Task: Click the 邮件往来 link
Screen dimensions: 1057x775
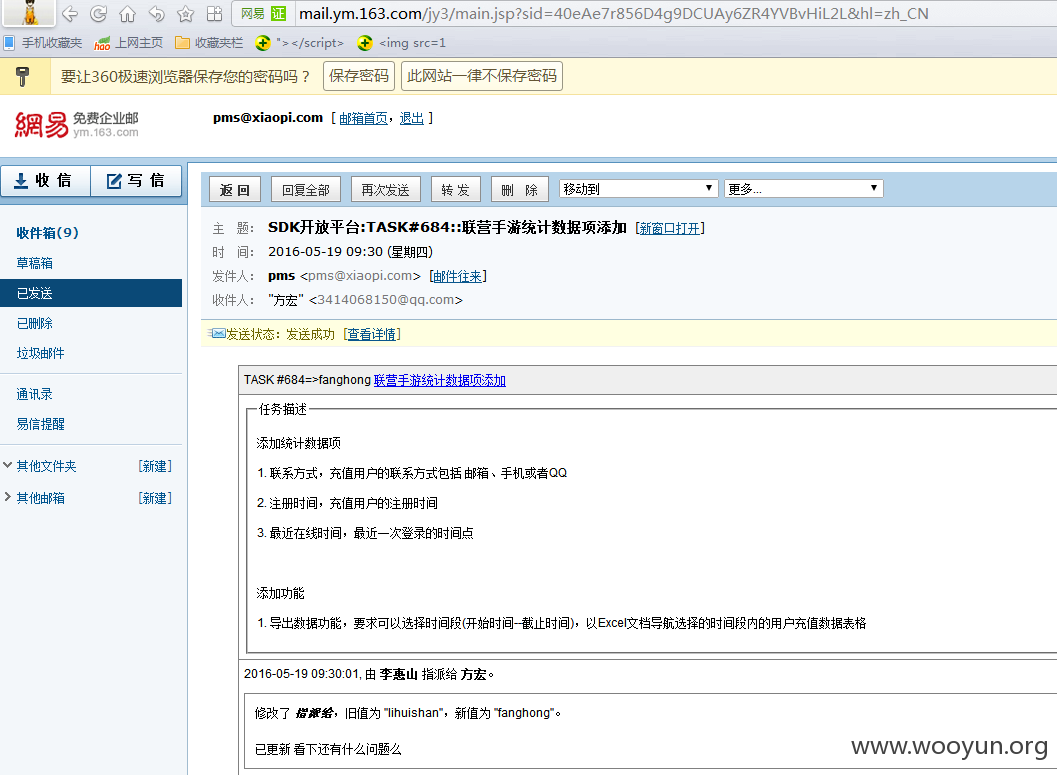Action: (x=458, y=276)
